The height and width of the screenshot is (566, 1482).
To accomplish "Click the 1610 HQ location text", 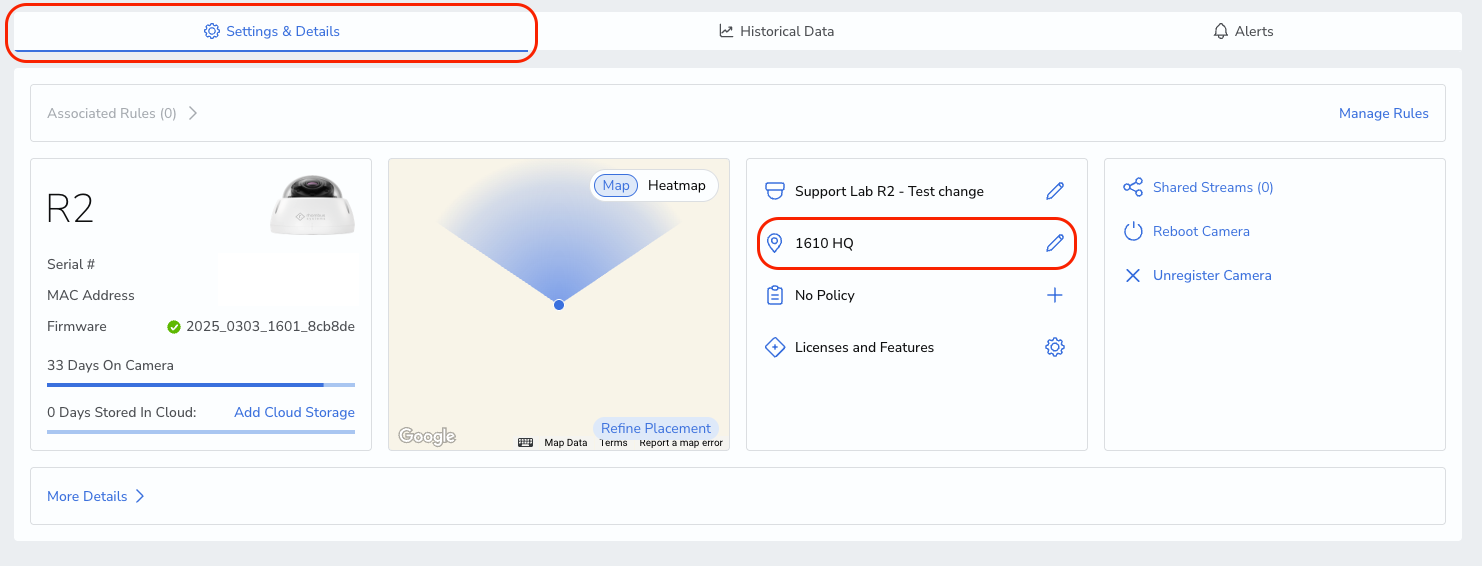I will pos(824,243).
